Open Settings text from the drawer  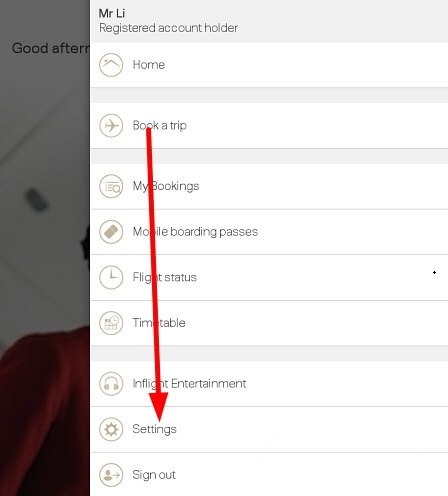click(x=154, y=429)
